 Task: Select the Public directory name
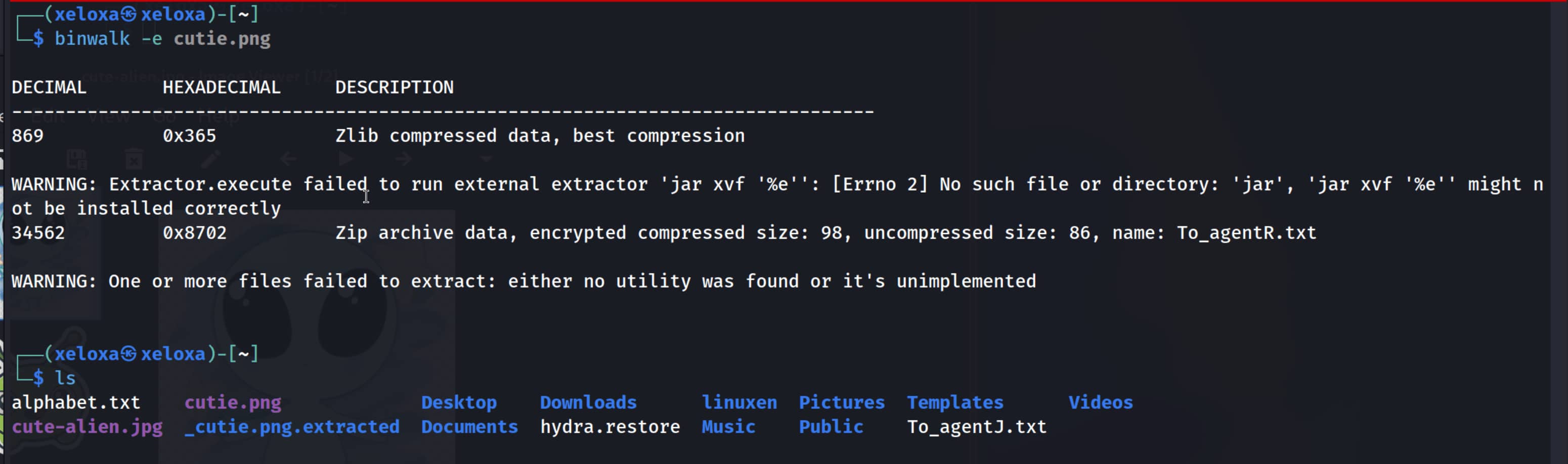coord(831,427)
